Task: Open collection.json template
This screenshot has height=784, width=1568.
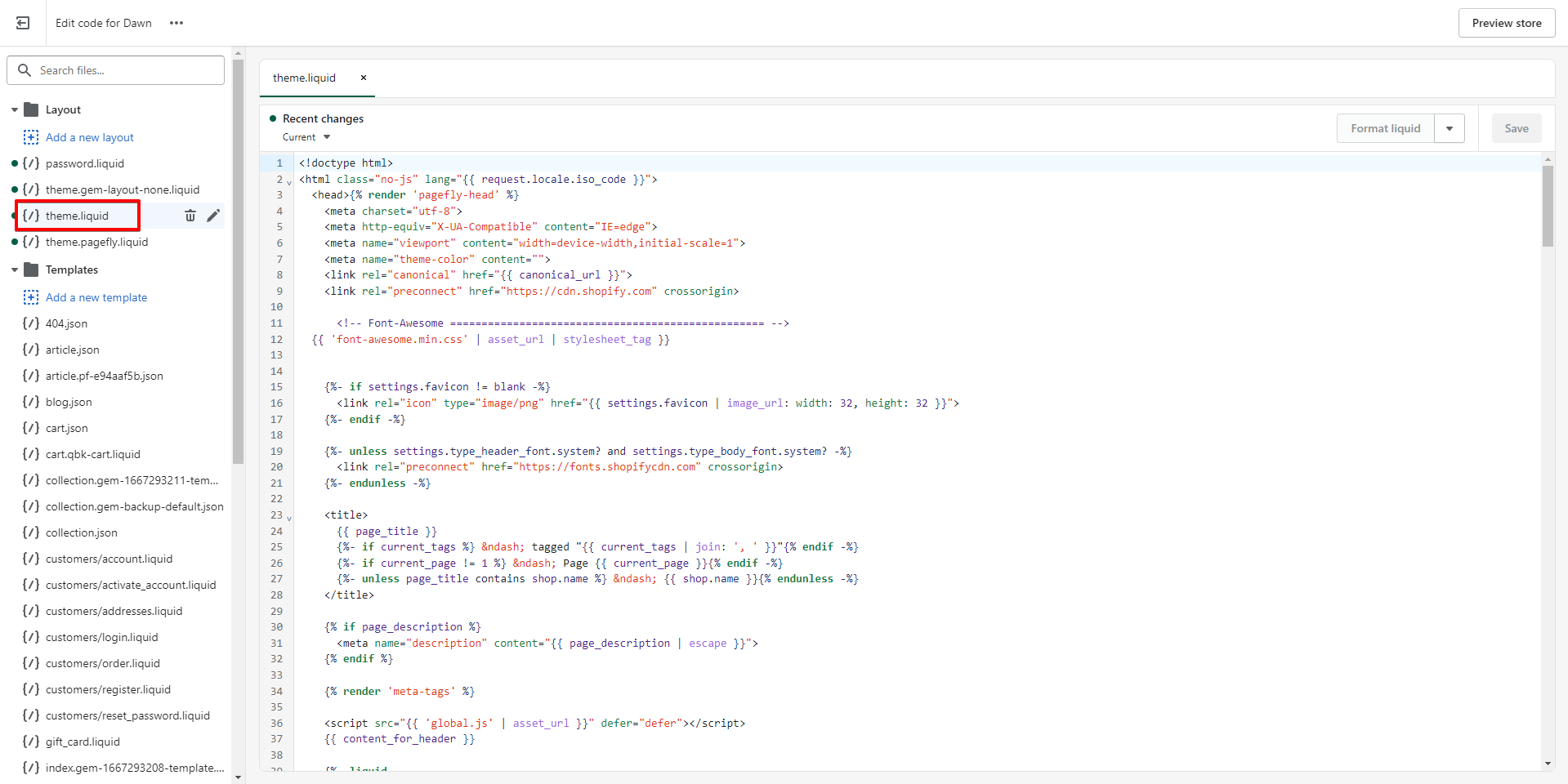Action: tap(81, 532)
